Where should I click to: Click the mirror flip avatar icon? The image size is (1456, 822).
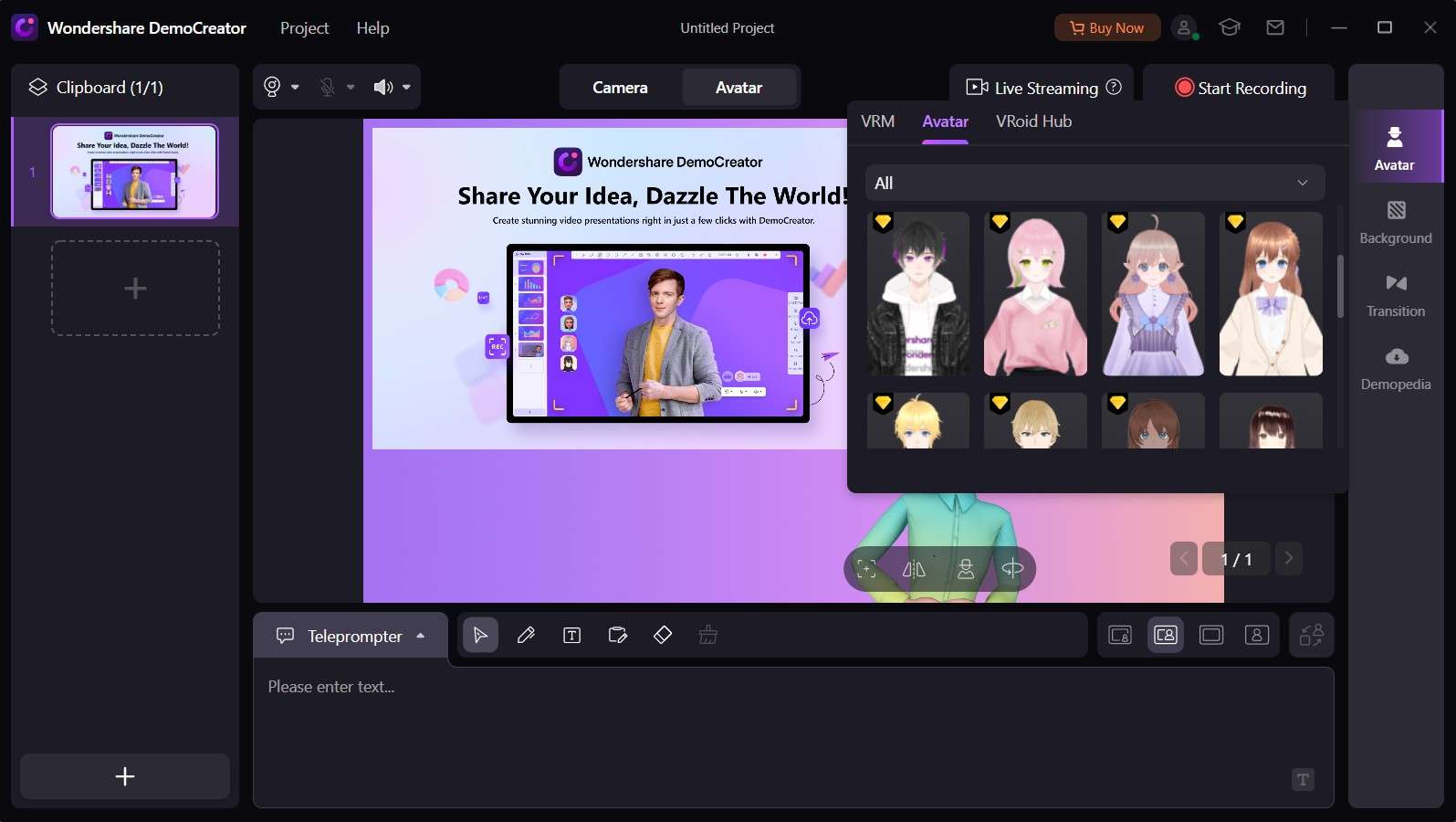point(914,569)
